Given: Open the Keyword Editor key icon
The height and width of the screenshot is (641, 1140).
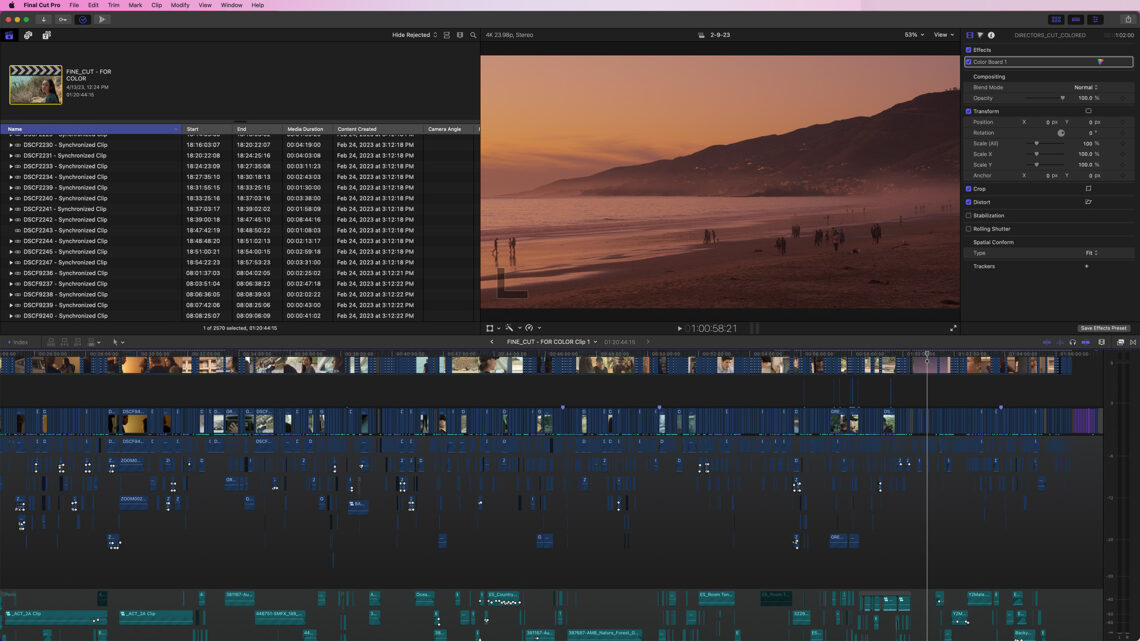Looking at the screenshot, I should coord(63,19).
